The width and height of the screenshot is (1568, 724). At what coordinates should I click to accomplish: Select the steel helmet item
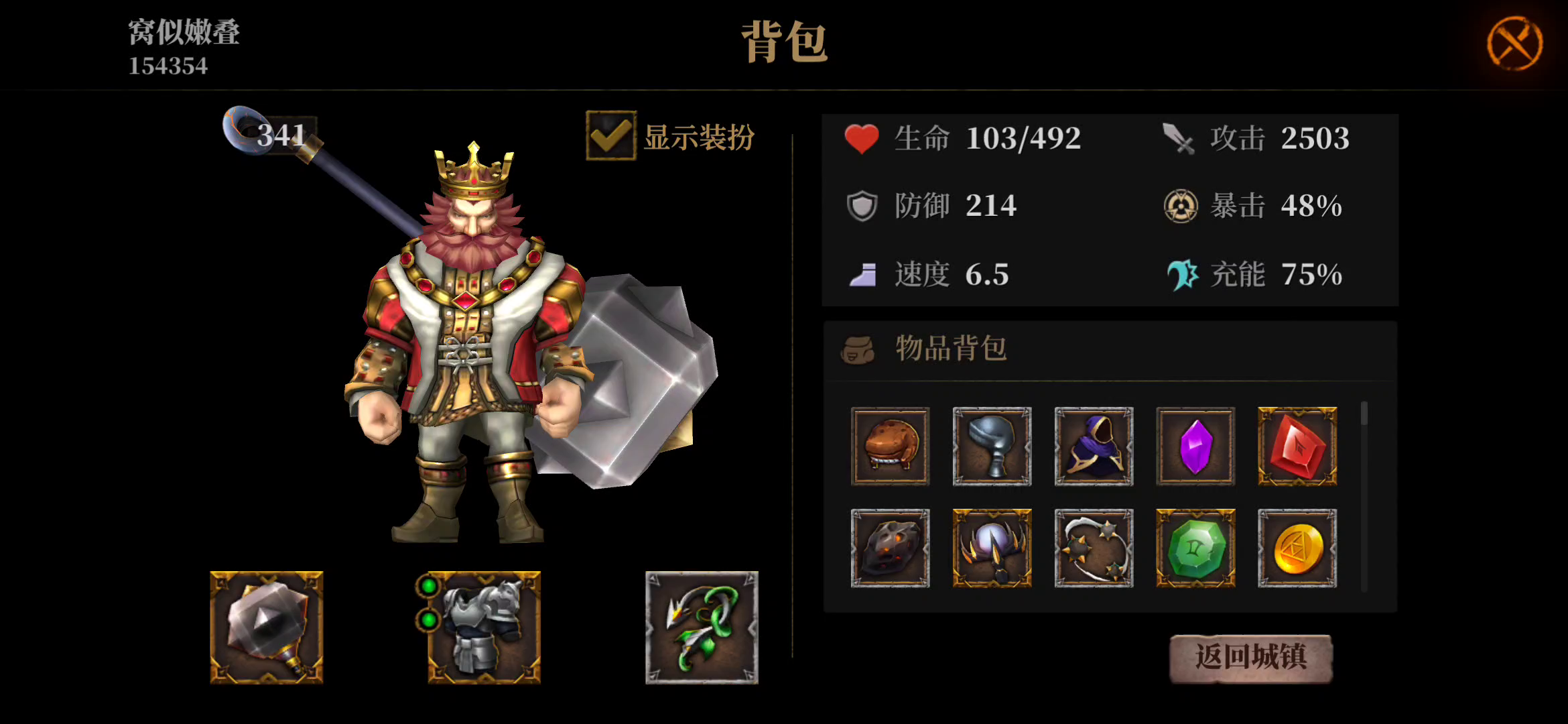(x=992, y=446)
